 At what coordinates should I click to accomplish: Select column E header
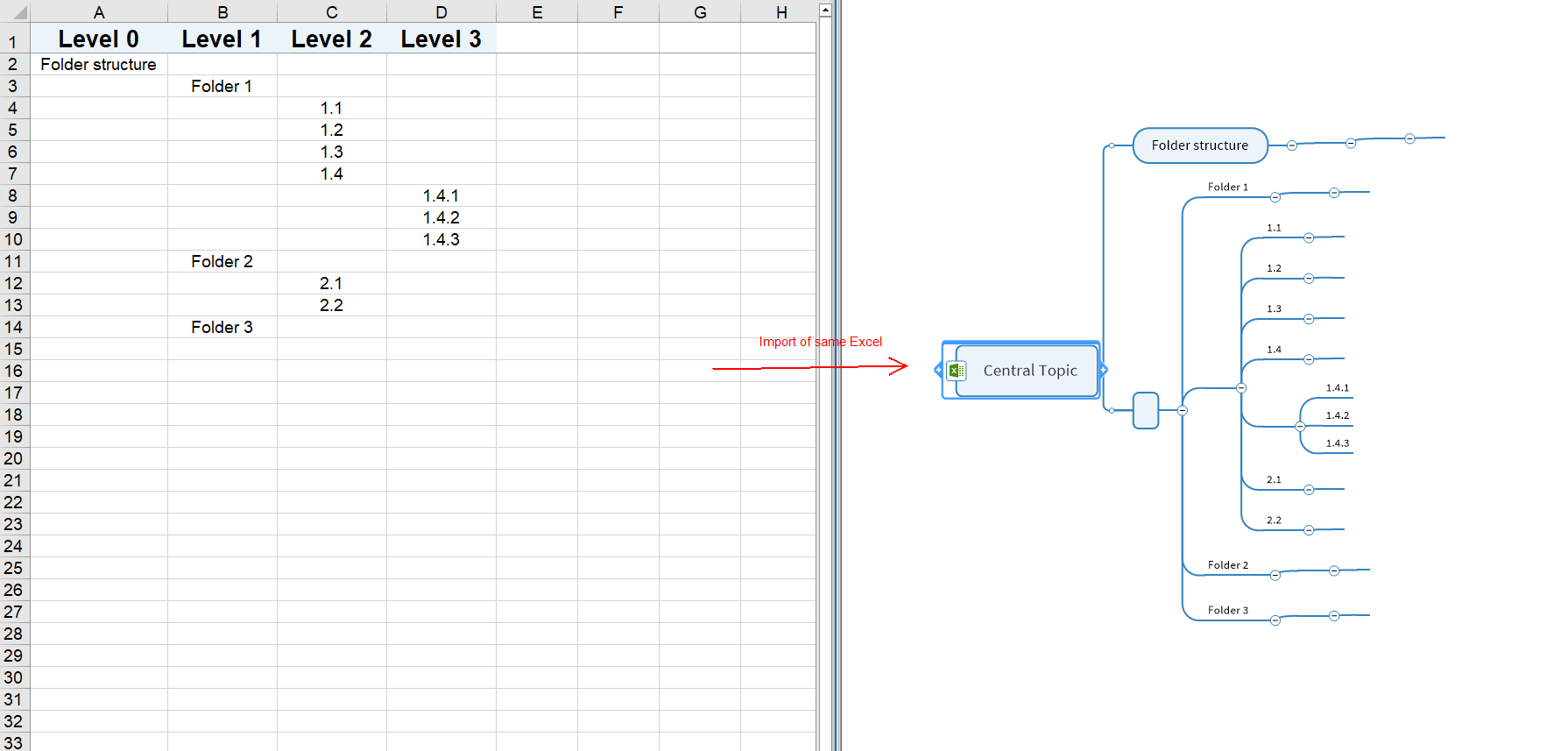537,11
